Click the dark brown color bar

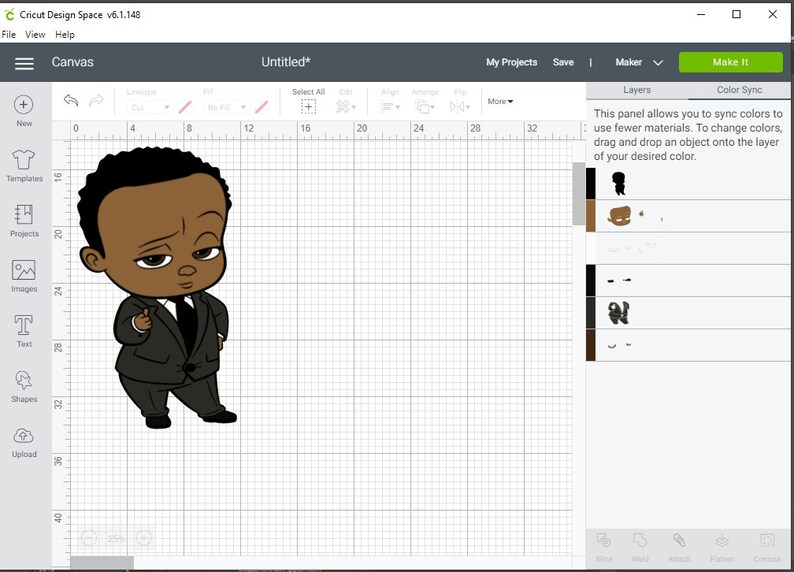[590, 345]
